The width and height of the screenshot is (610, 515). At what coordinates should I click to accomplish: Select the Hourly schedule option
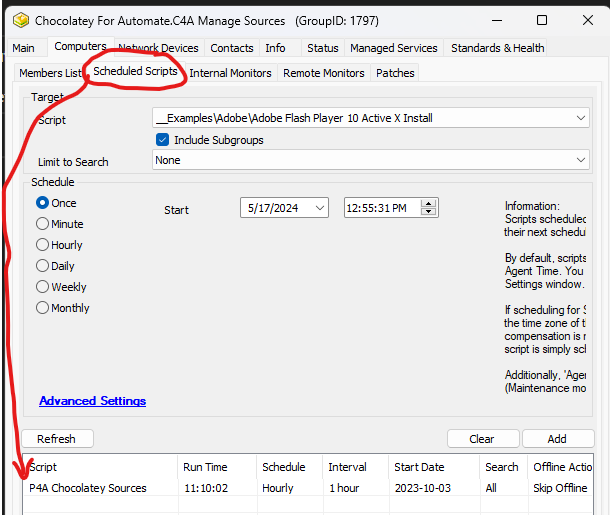click(42, 245)
